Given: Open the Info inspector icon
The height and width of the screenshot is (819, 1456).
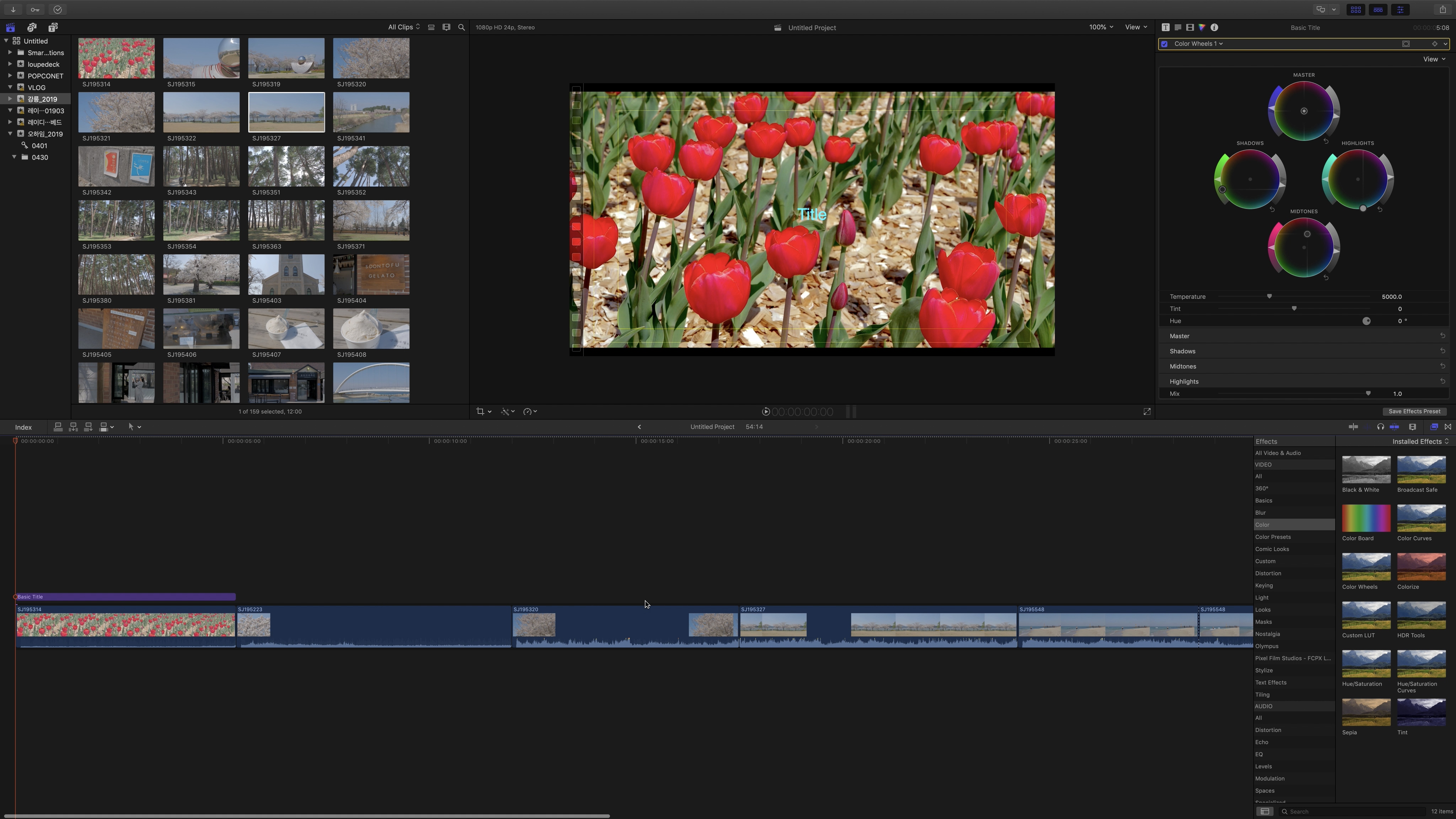Looking at the screenshot, I should [x=1214, y=27].
